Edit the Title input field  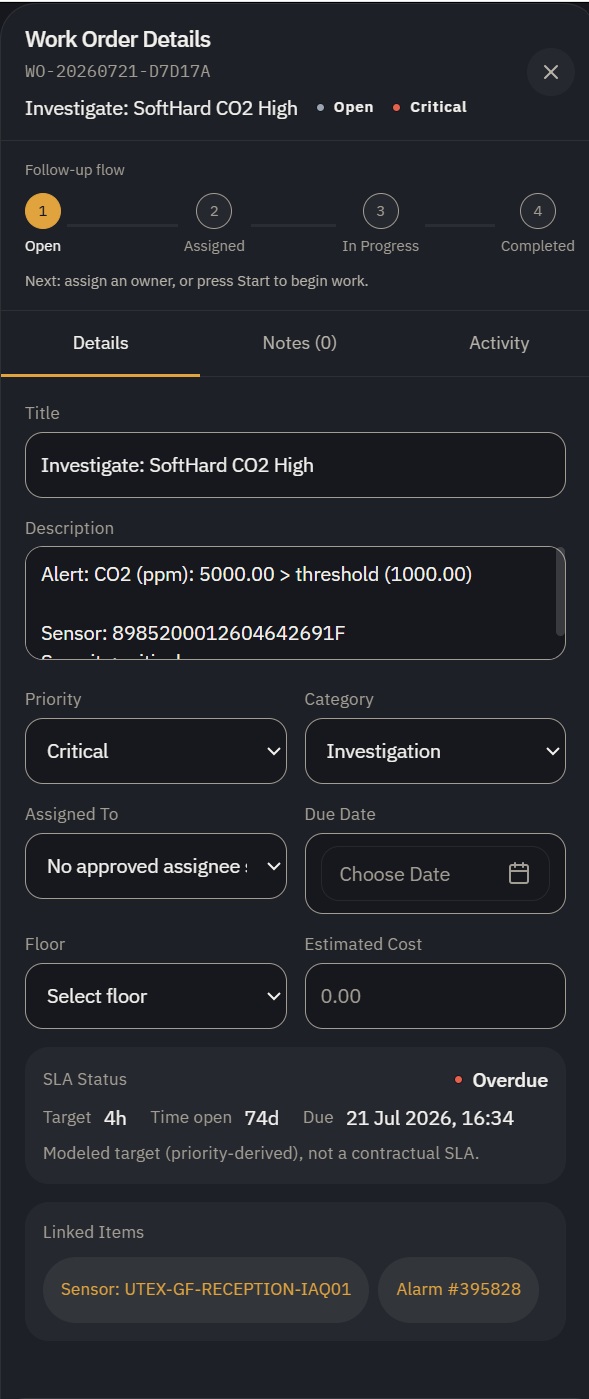[295, 465]
